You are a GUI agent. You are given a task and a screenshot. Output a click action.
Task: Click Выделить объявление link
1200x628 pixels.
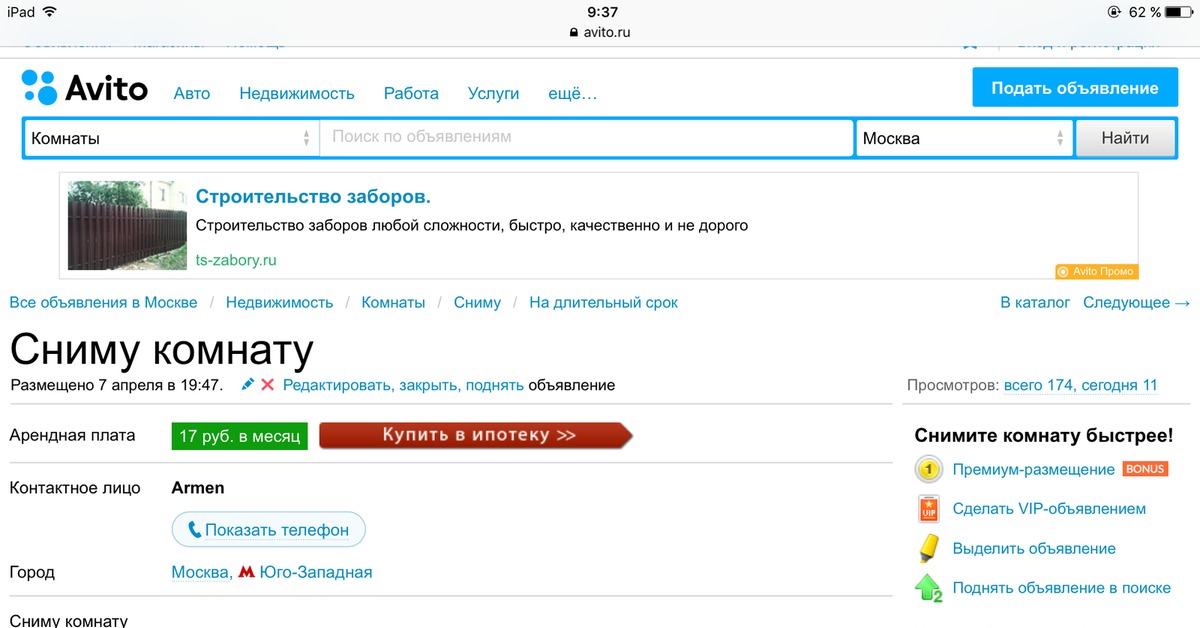click(x=1034, y=548)
